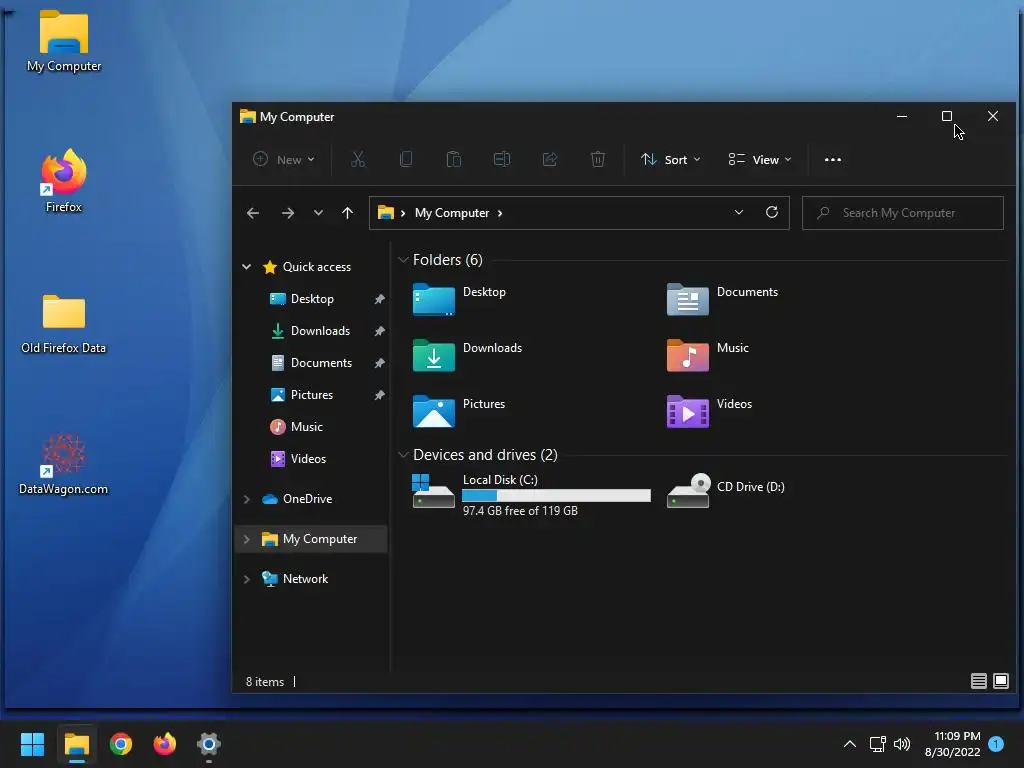Open Firefox from the taskbar

tap(165, 744)
